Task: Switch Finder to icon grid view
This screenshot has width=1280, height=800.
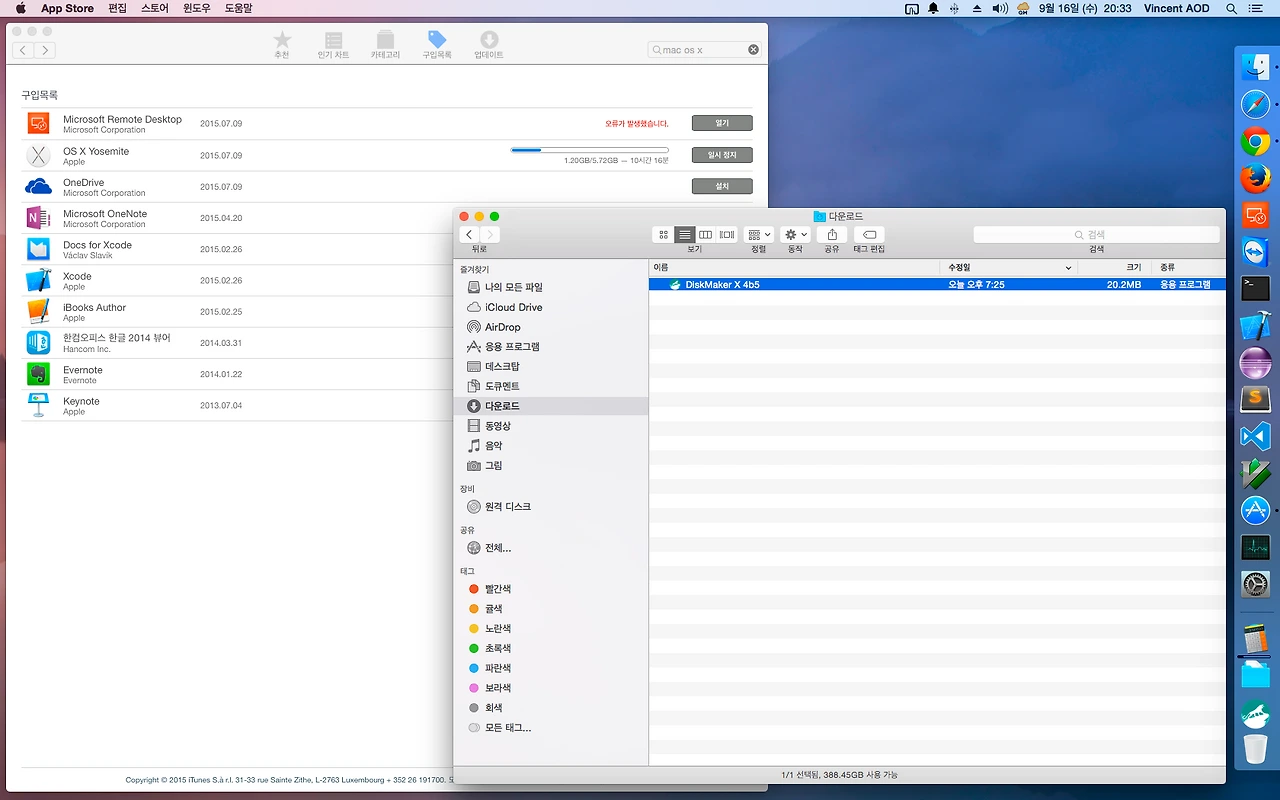Action: point(663,234)
